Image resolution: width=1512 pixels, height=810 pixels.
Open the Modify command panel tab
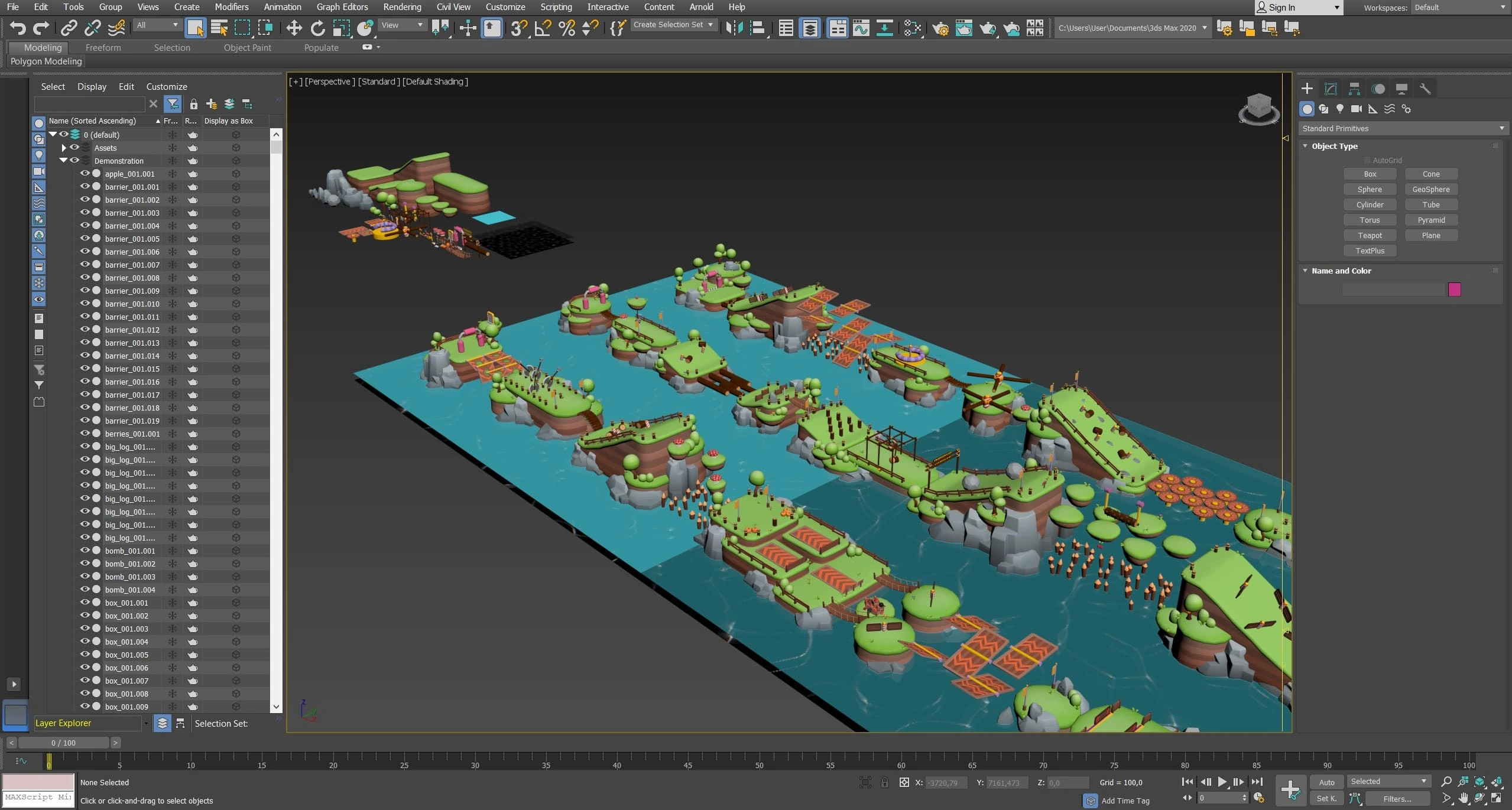[x=1331, y=89]
